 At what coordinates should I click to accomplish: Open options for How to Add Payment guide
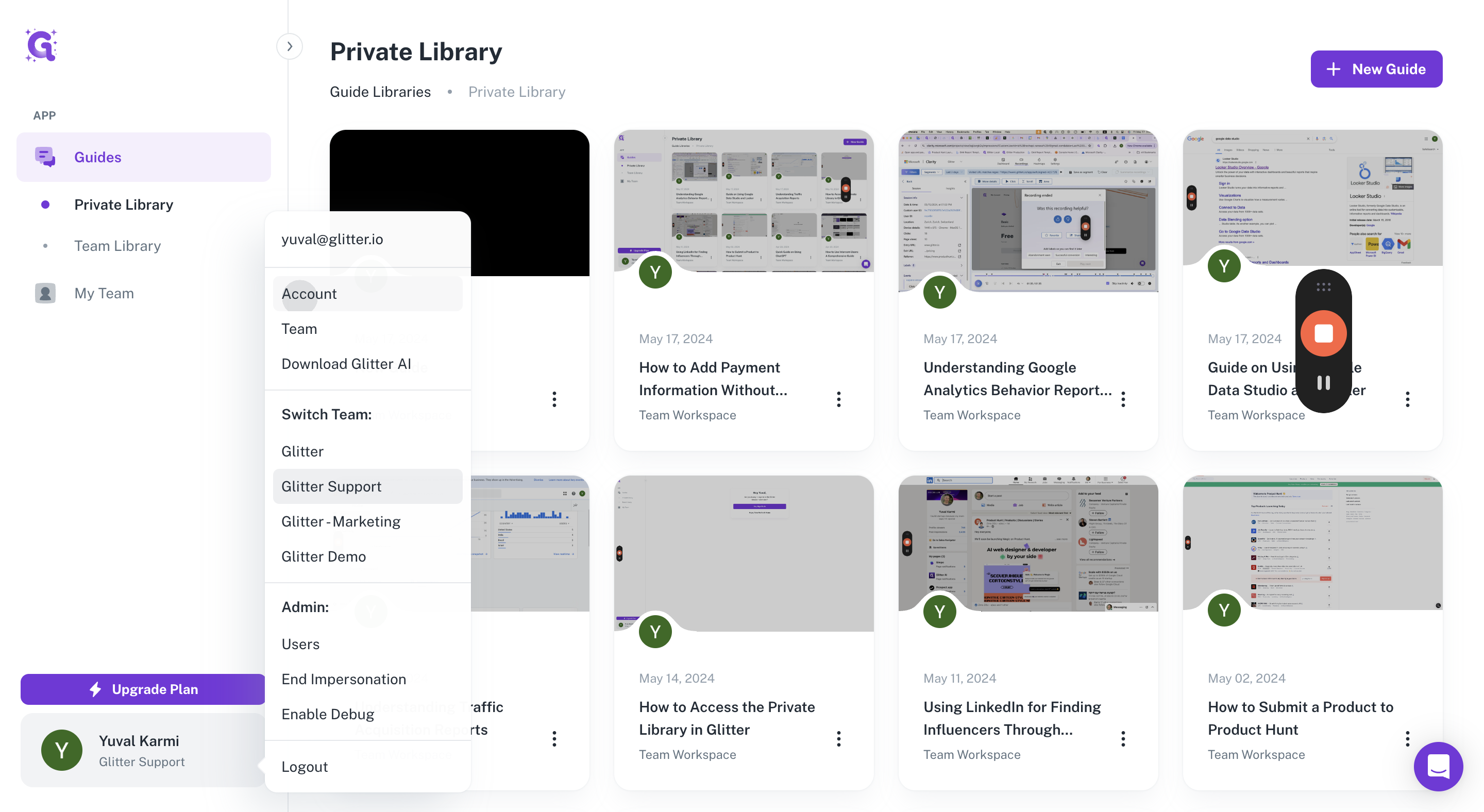click(x=839, y=399)
